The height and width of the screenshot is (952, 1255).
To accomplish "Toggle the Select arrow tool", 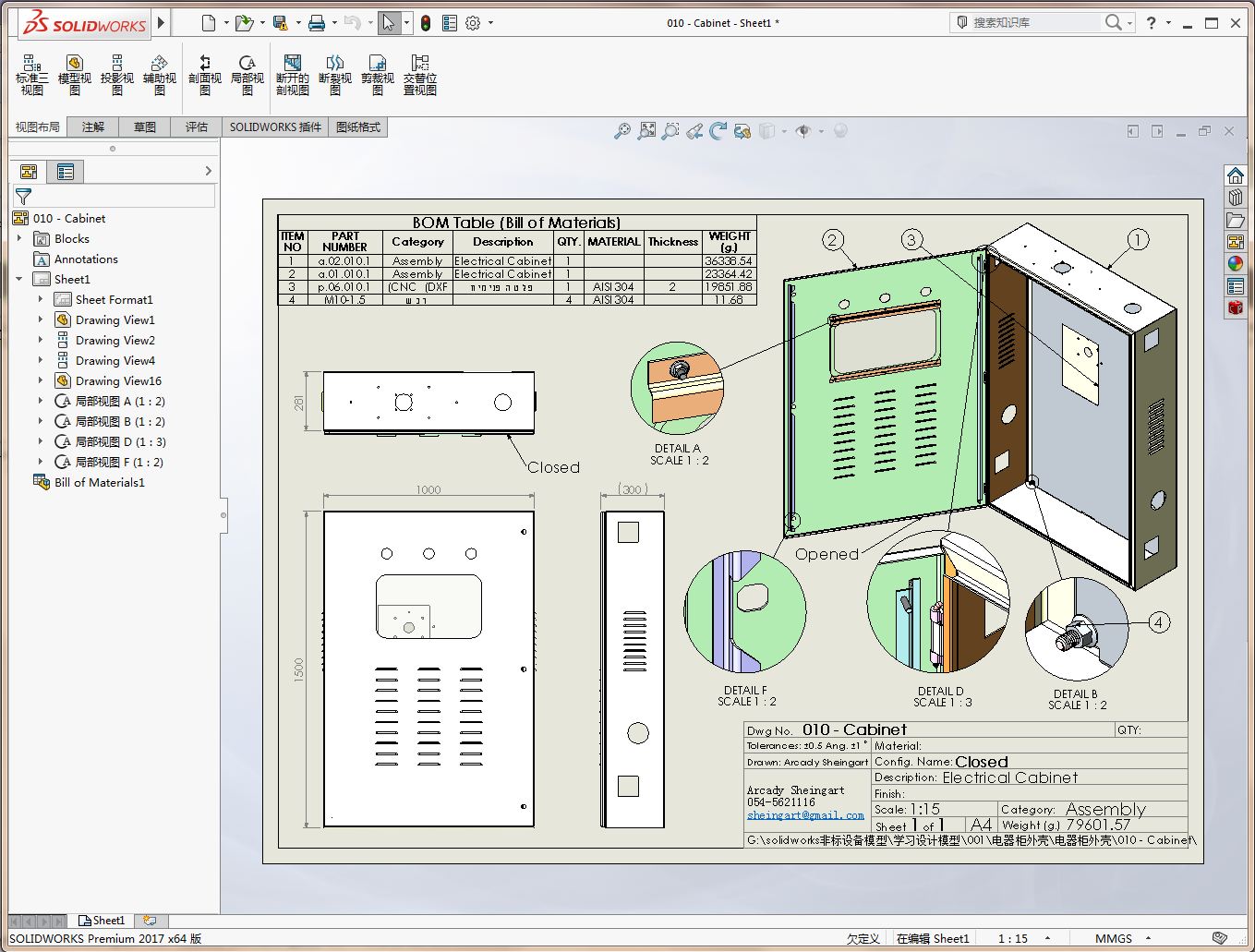I will point(389,23).
